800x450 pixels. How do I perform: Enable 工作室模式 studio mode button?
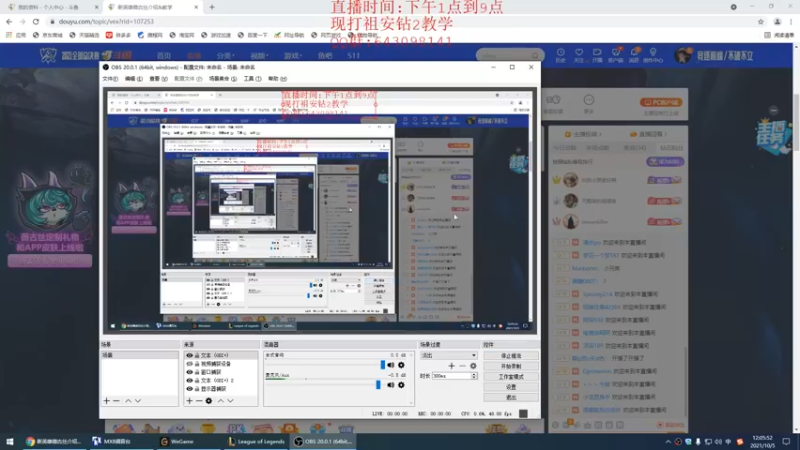(511, 377)
